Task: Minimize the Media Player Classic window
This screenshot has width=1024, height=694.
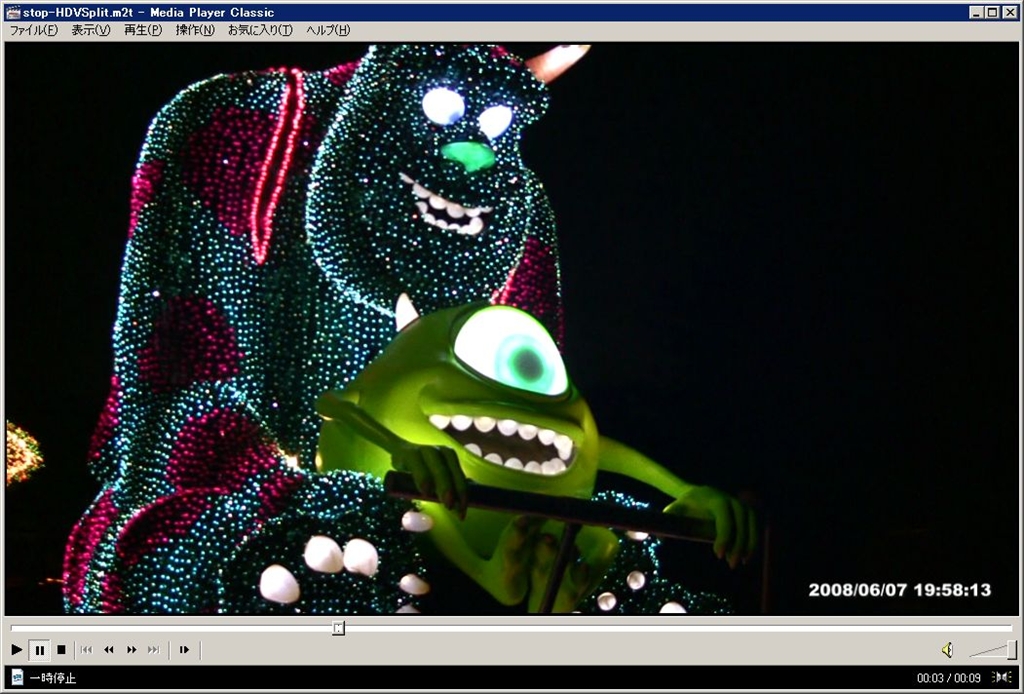Action: click(x=976, y=12)
